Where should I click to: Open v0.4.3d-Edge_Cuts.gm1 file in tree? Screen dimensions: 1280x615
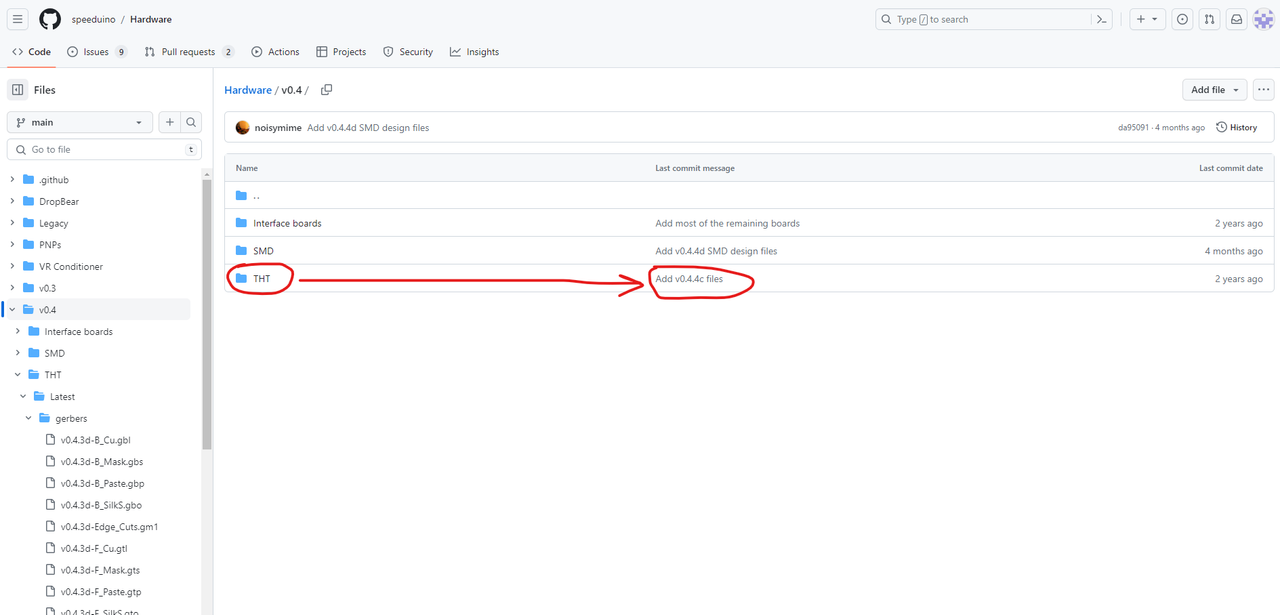coord(109,527)
